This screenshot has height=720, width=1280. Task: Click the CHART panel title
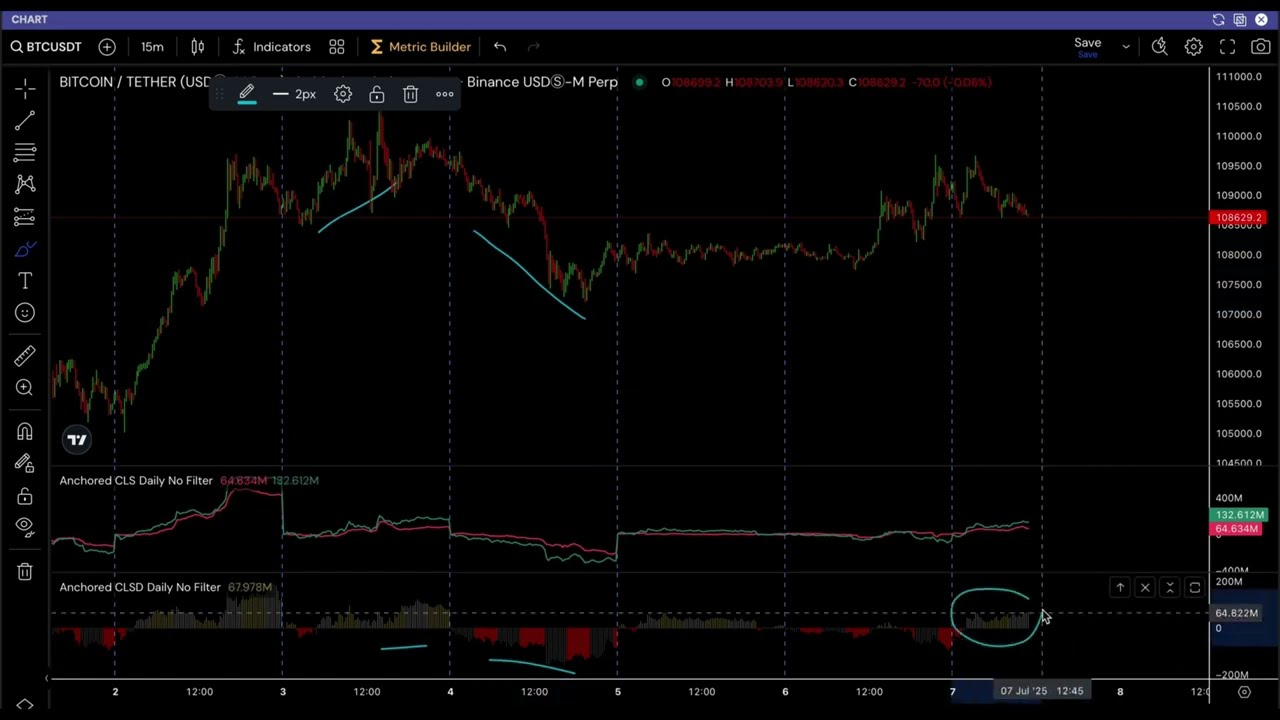(29, 20)
